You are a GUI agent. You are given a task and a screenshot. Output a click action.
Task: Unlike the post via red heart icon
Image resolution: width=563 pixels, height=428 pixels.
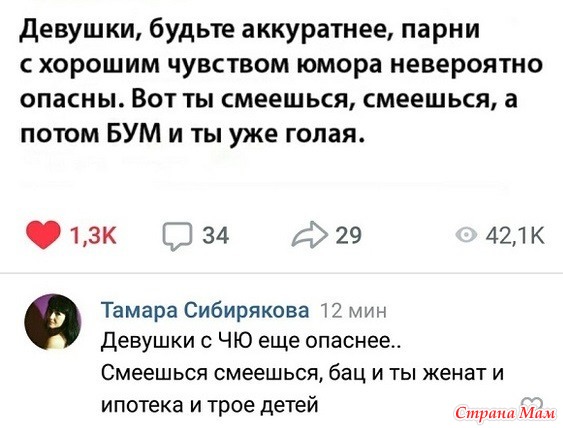pos(42,235)
